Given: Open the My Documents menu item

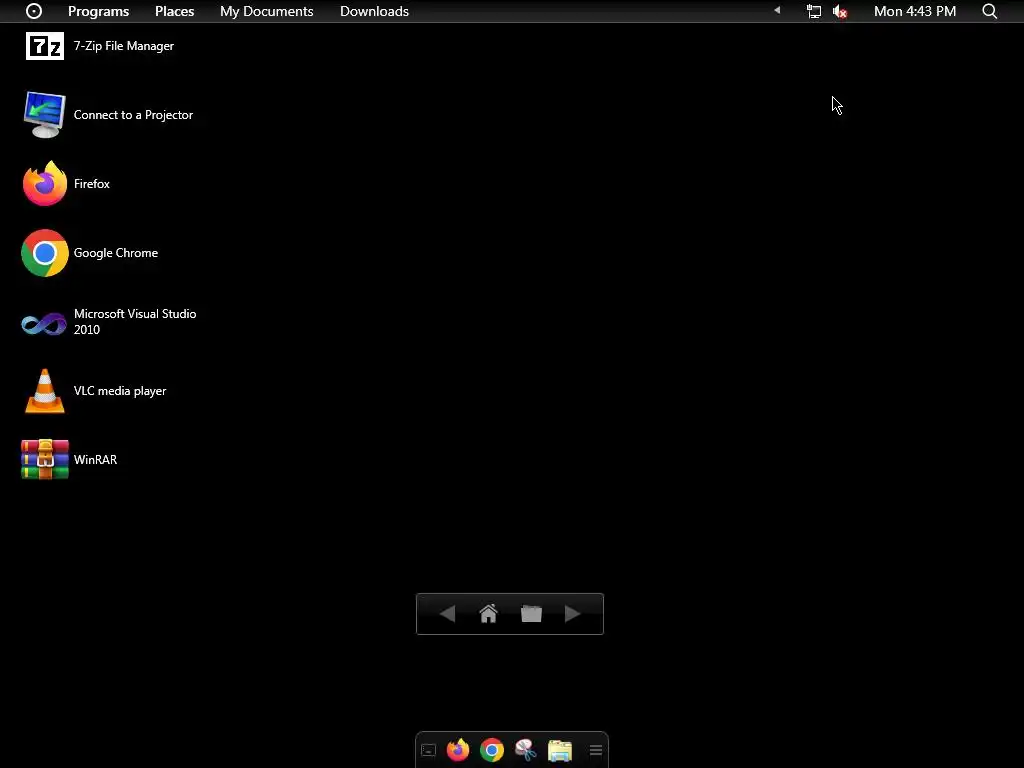Looking at the screenshot, I should coord(266,11).
